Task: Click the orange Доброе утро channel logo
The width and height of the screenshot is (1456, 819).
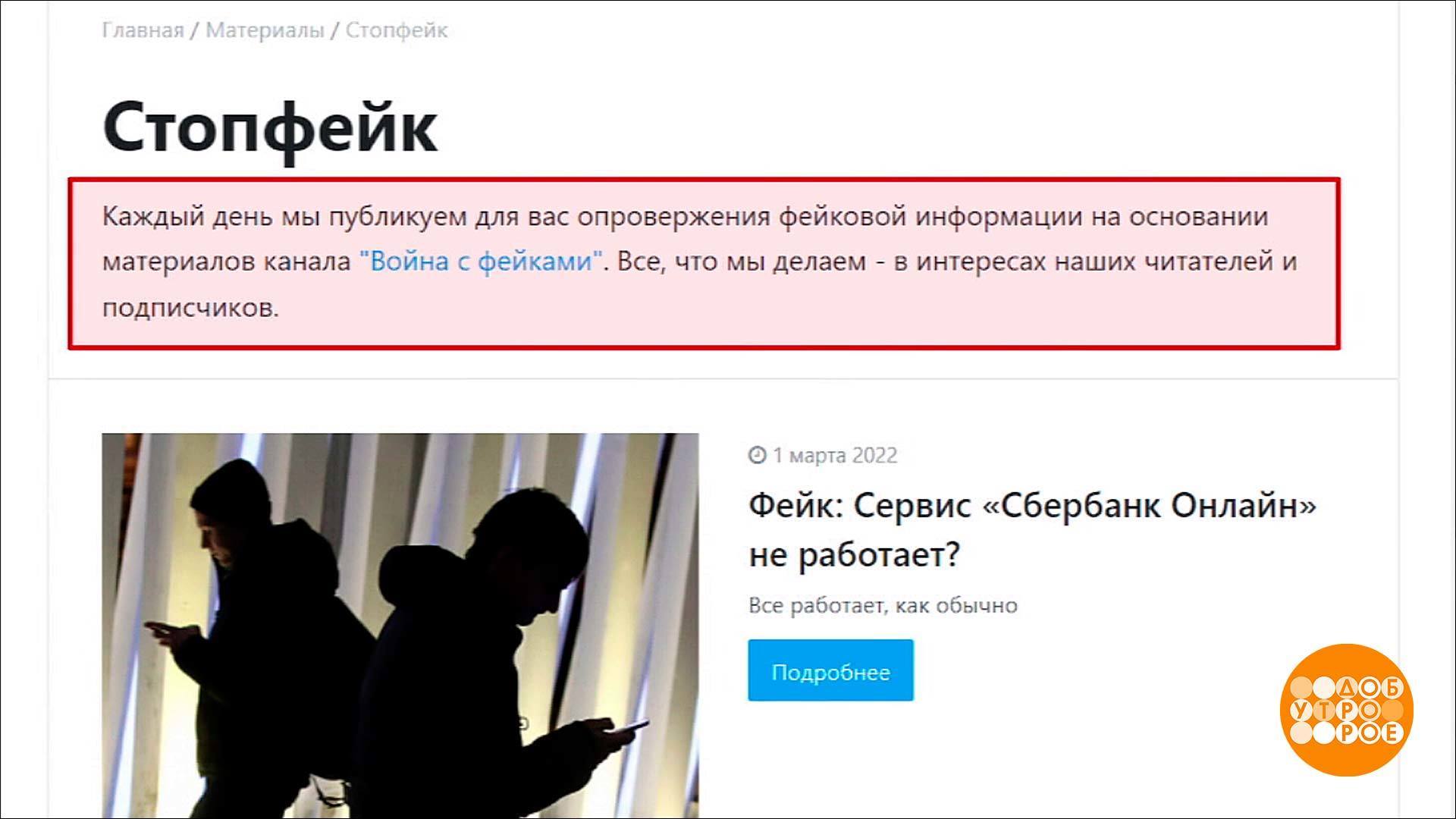Action: click(x=1347, y=710)
